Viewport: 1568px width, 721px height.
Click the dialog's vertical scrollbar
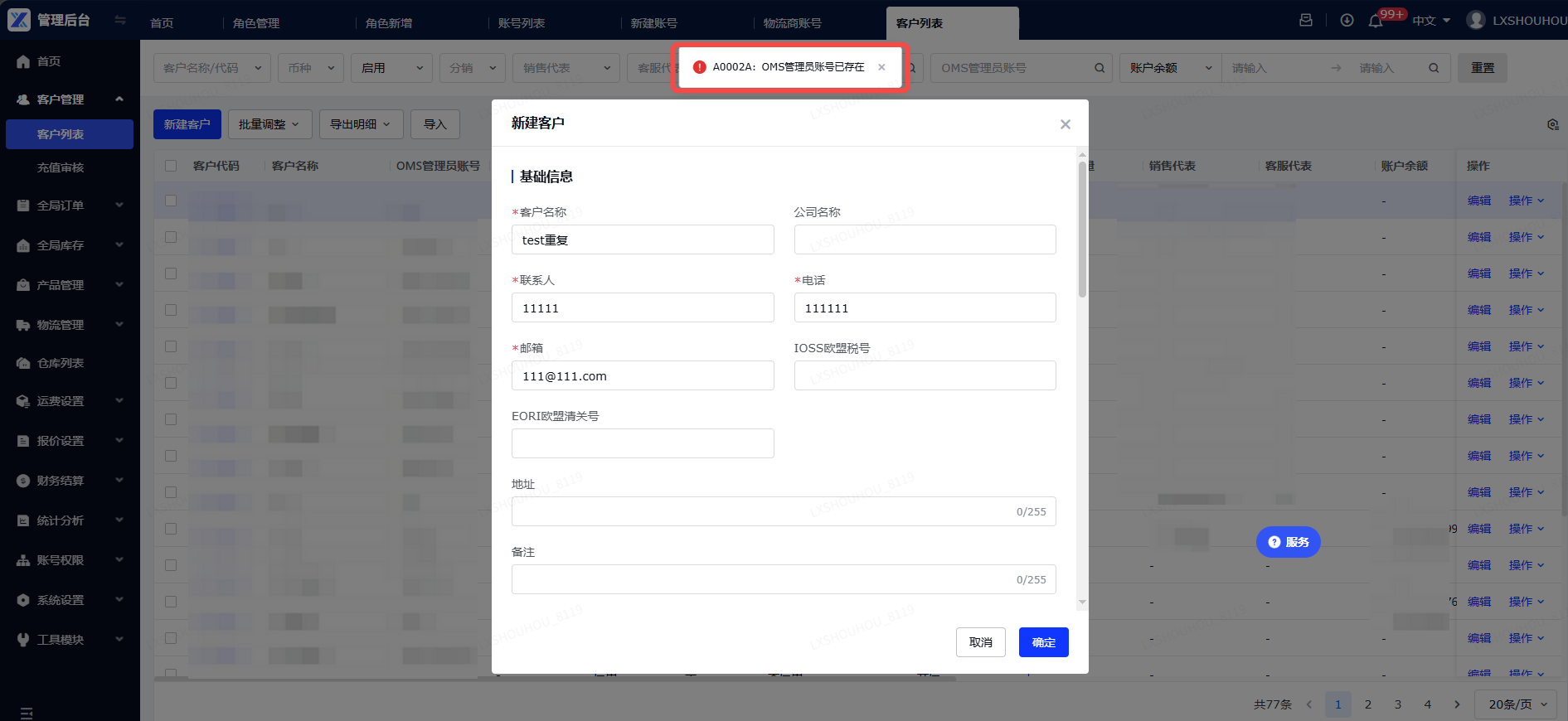(x=1082, y=230)
